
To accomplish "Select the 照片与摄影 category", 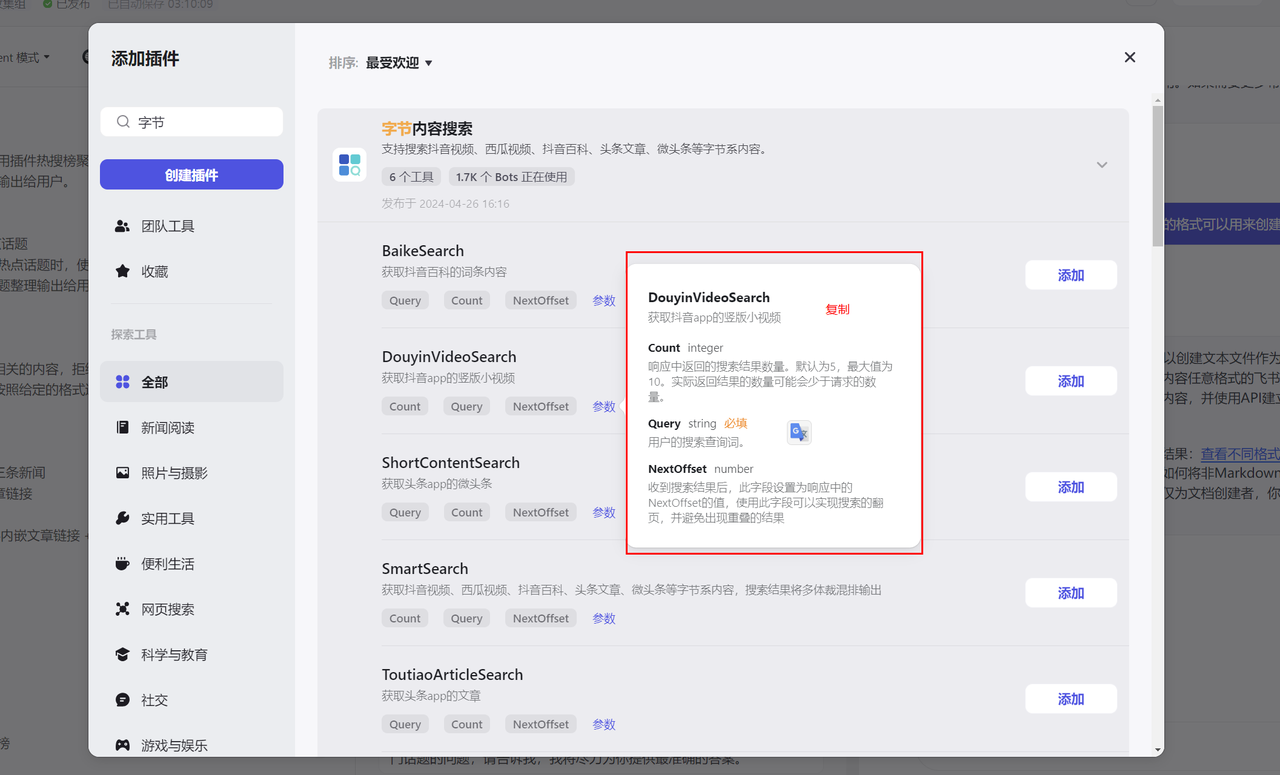I will click(x=192, y=473).
